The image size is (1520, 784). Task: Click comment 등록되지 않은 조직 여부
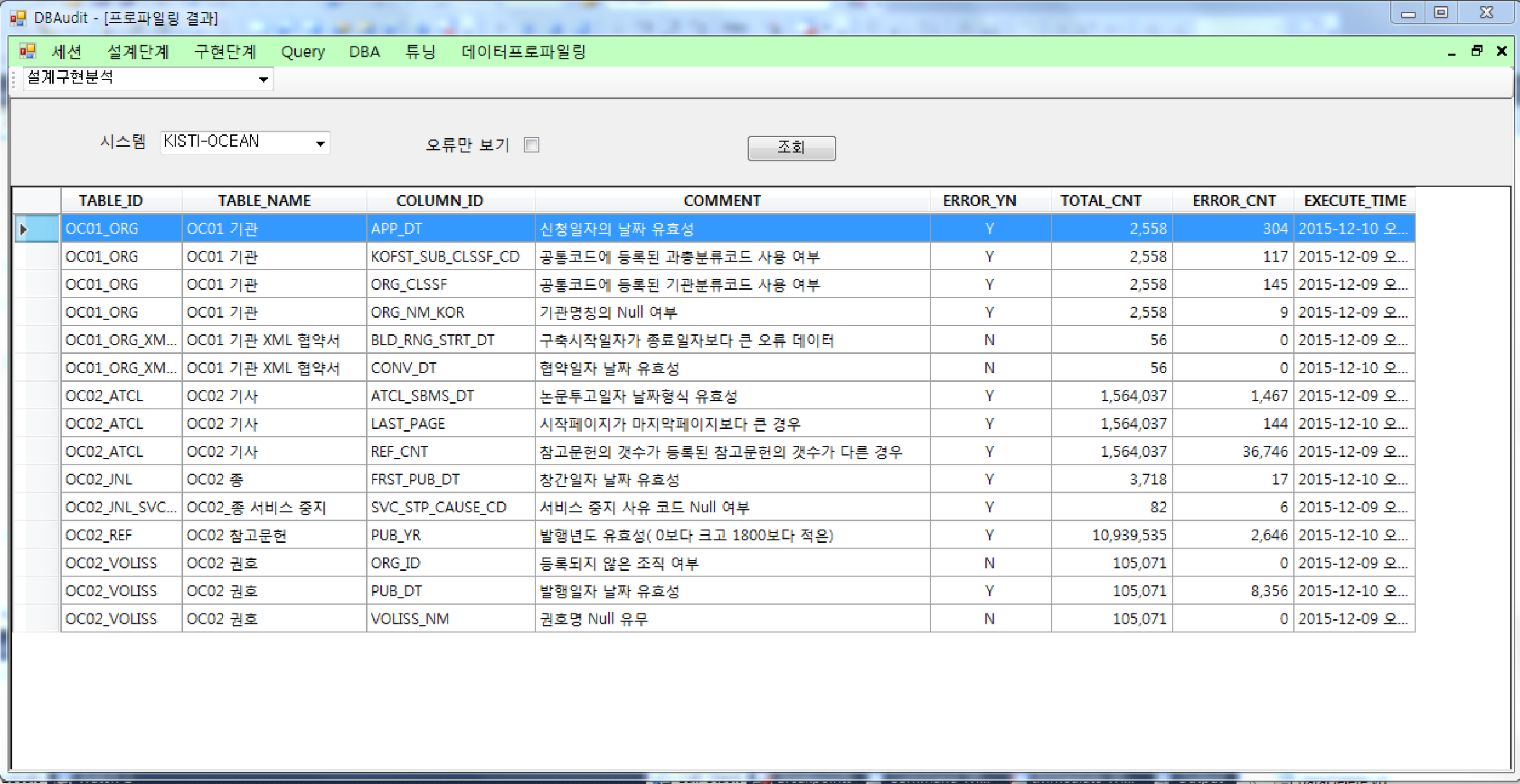coord(732,564)
